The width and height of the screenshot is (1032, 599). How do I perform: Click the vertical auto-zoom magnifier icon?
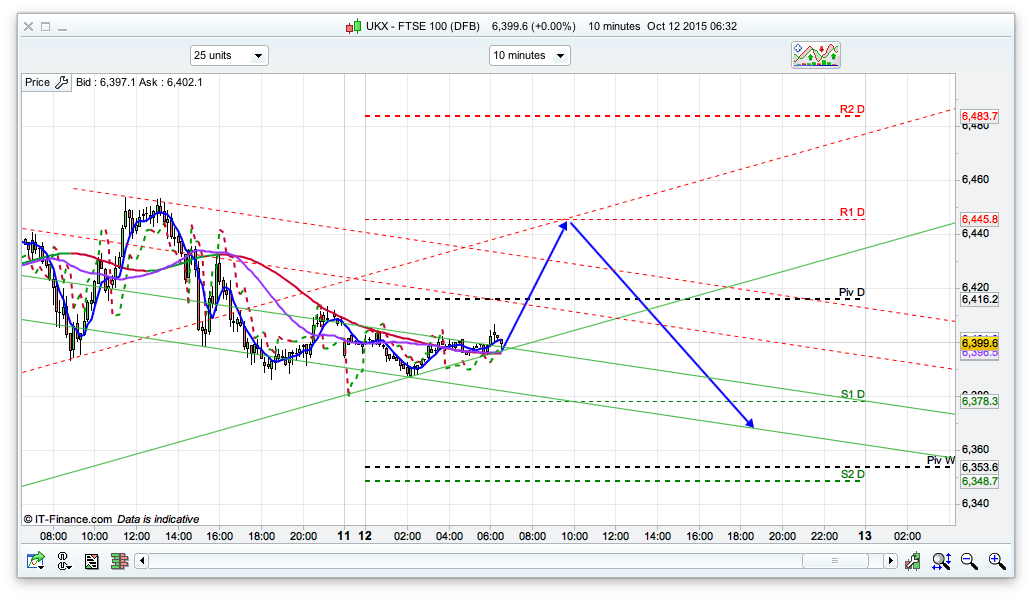[940, 562]
